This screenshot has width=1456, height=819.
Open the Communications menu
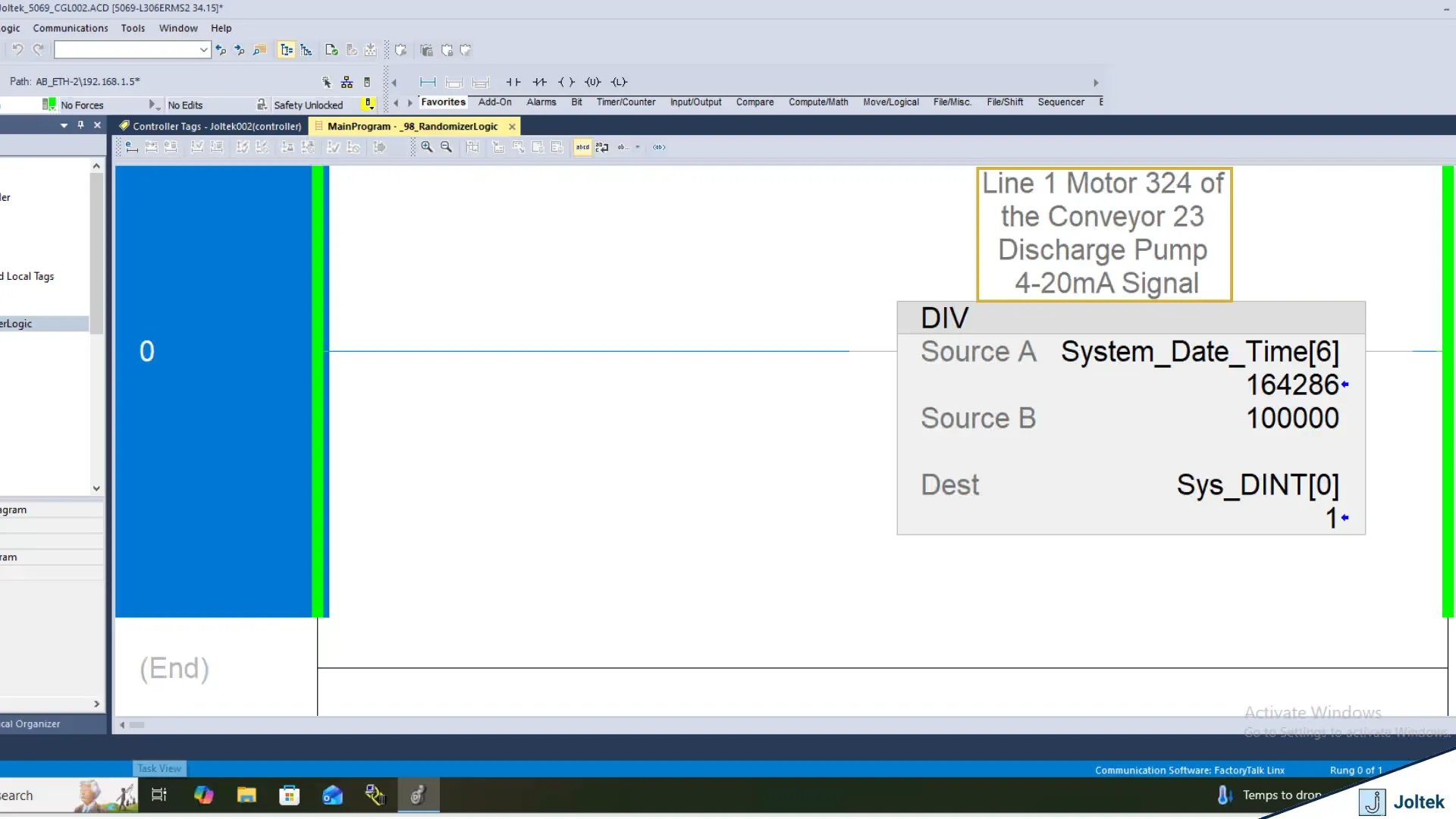[71, 28]
